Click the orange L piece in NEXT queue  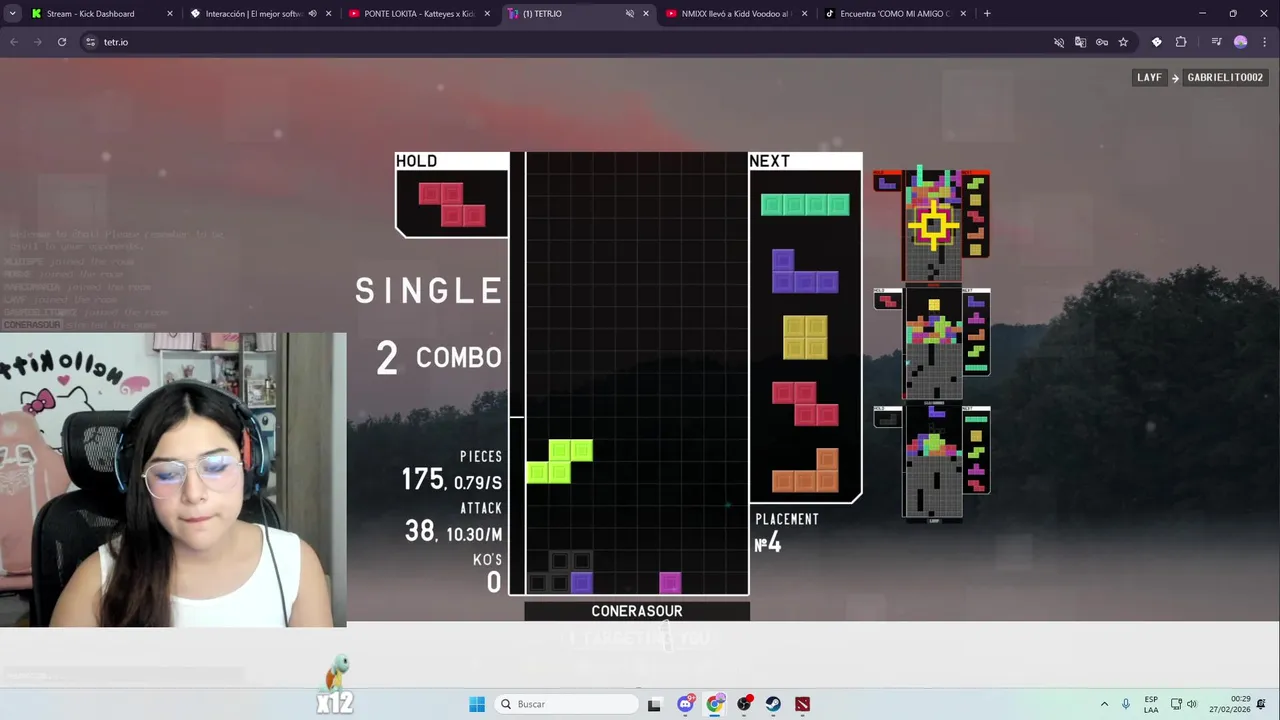click(x=805, y=470)
